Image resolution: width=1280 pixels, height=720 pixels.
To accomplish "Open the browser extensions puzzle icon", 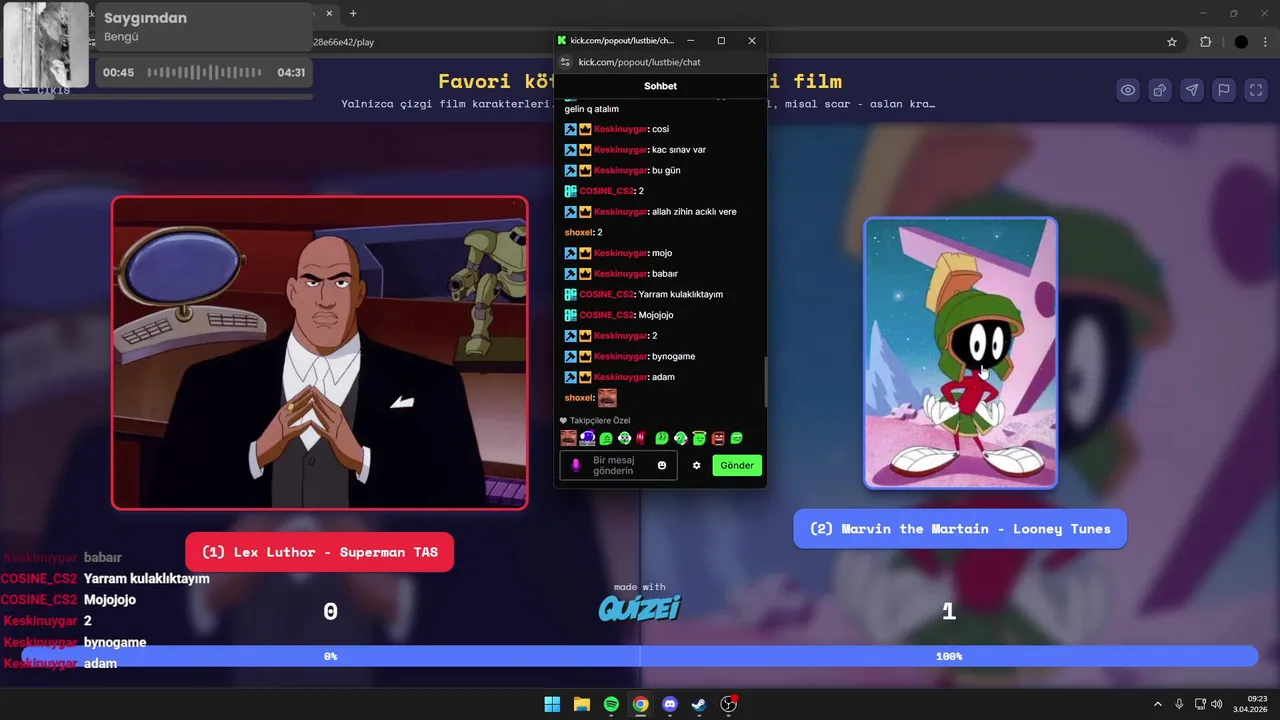I will pyautogui.click(x=1205, y=42).
